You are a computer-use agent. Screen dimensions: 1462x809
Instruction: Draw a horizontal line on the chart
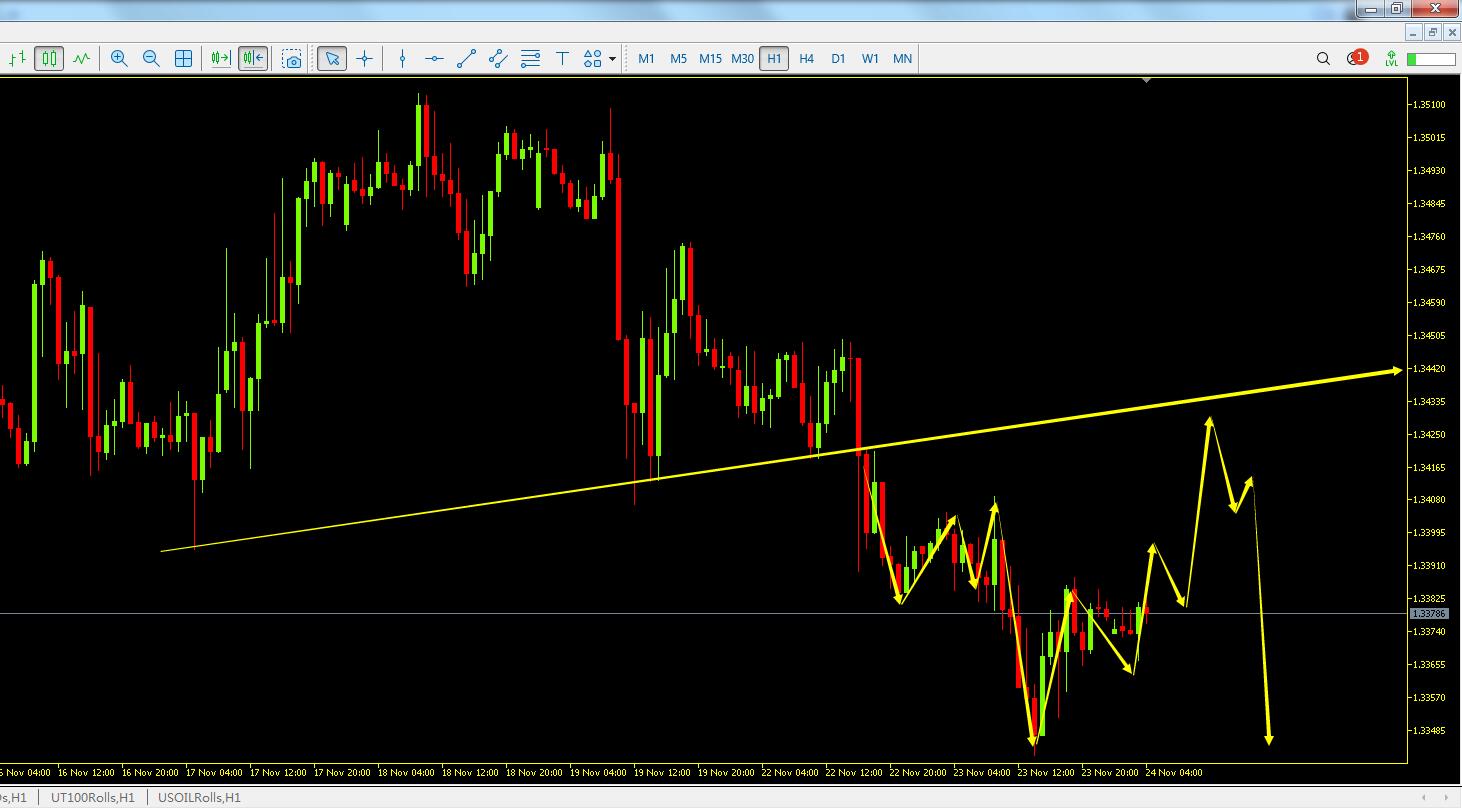point(434,59)
